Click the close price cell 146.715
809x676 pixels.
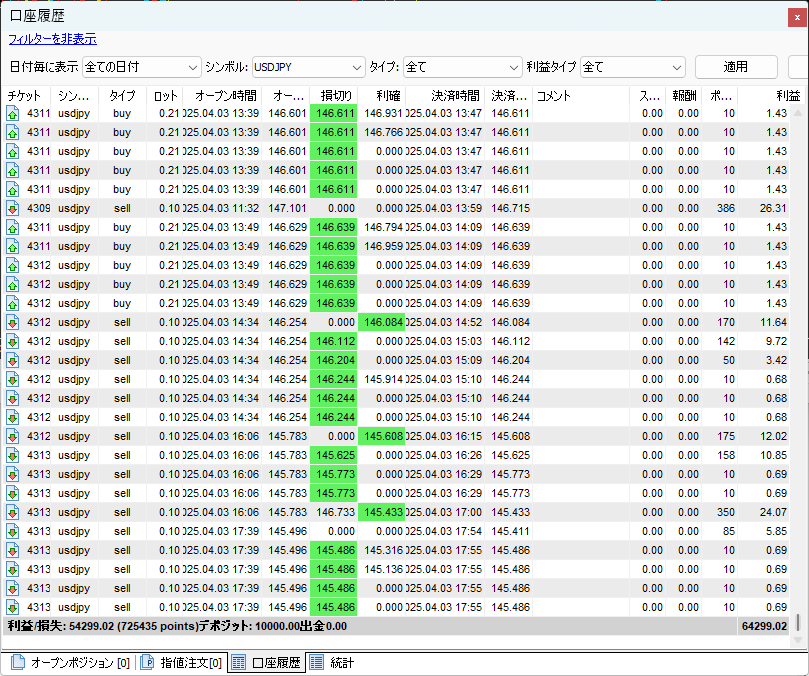click(x=510, y=208)
